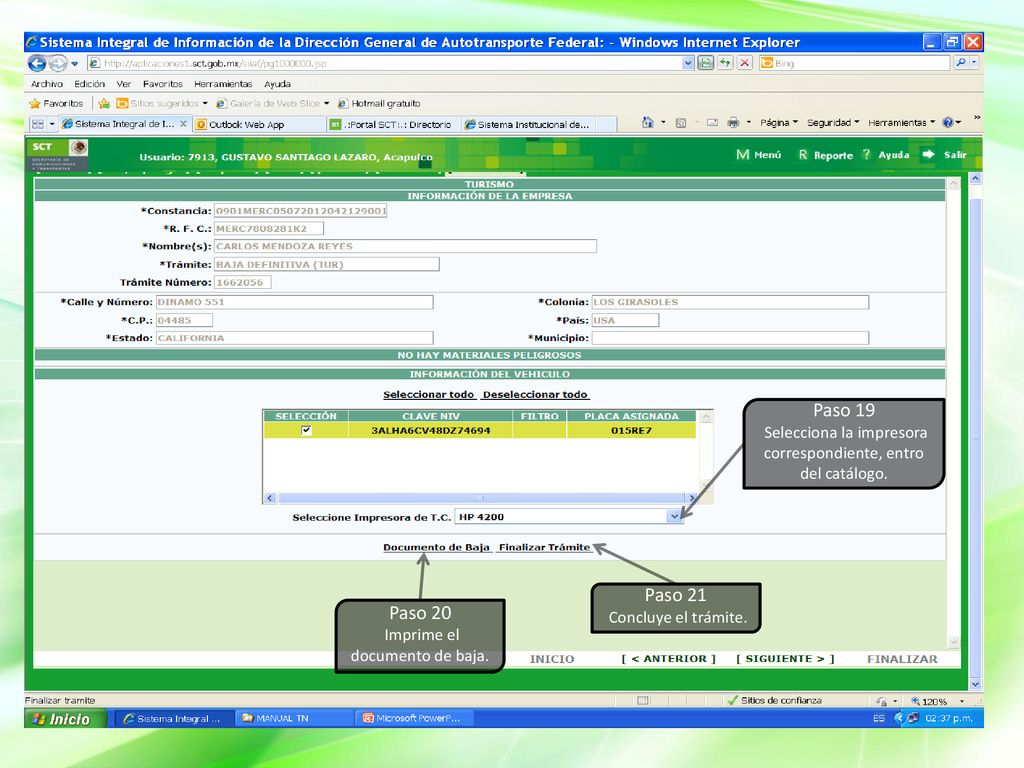This screenshot has width=1024, height=768.
Task: Click the Quick Tabs grid icon
Action: [38, 124]
